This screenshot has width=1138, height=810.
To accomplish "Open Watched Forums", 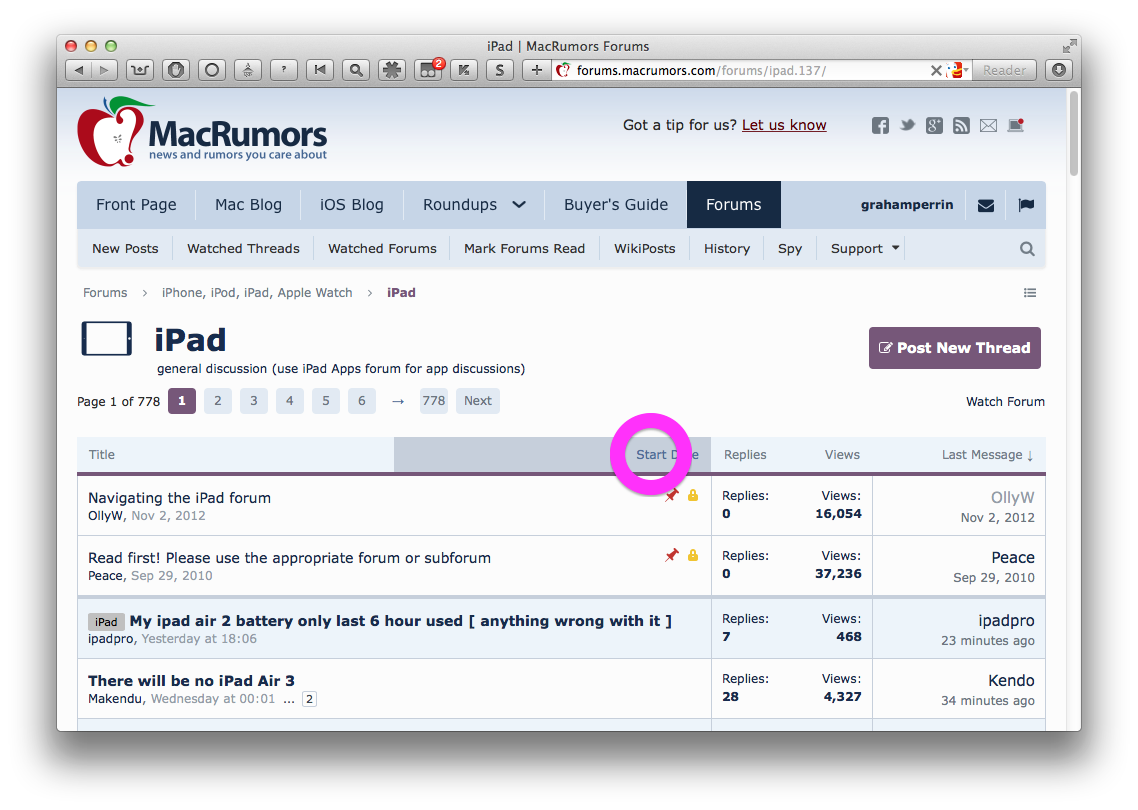I will (382, 248).
